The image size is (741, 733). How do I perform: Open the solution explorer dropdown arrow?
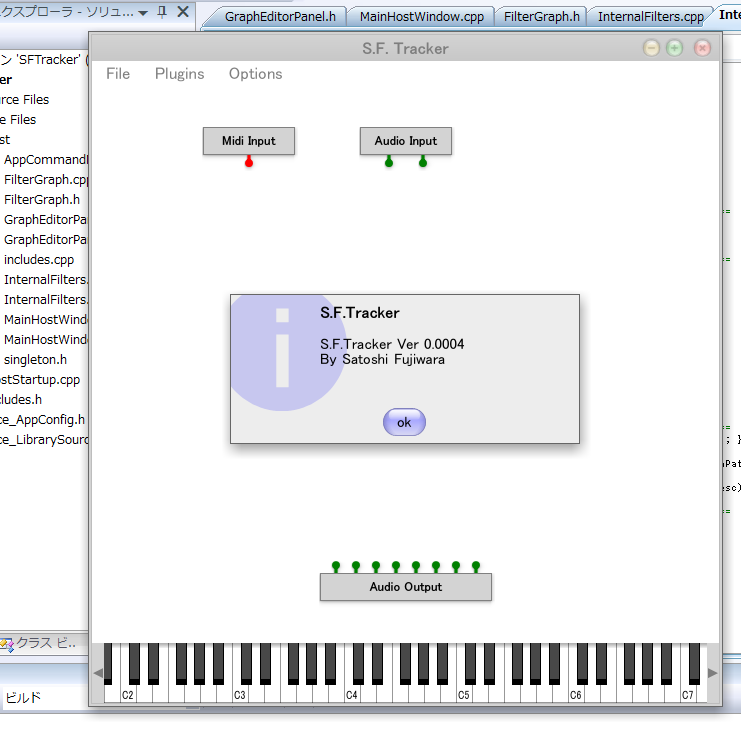click(x=143, y=13)
